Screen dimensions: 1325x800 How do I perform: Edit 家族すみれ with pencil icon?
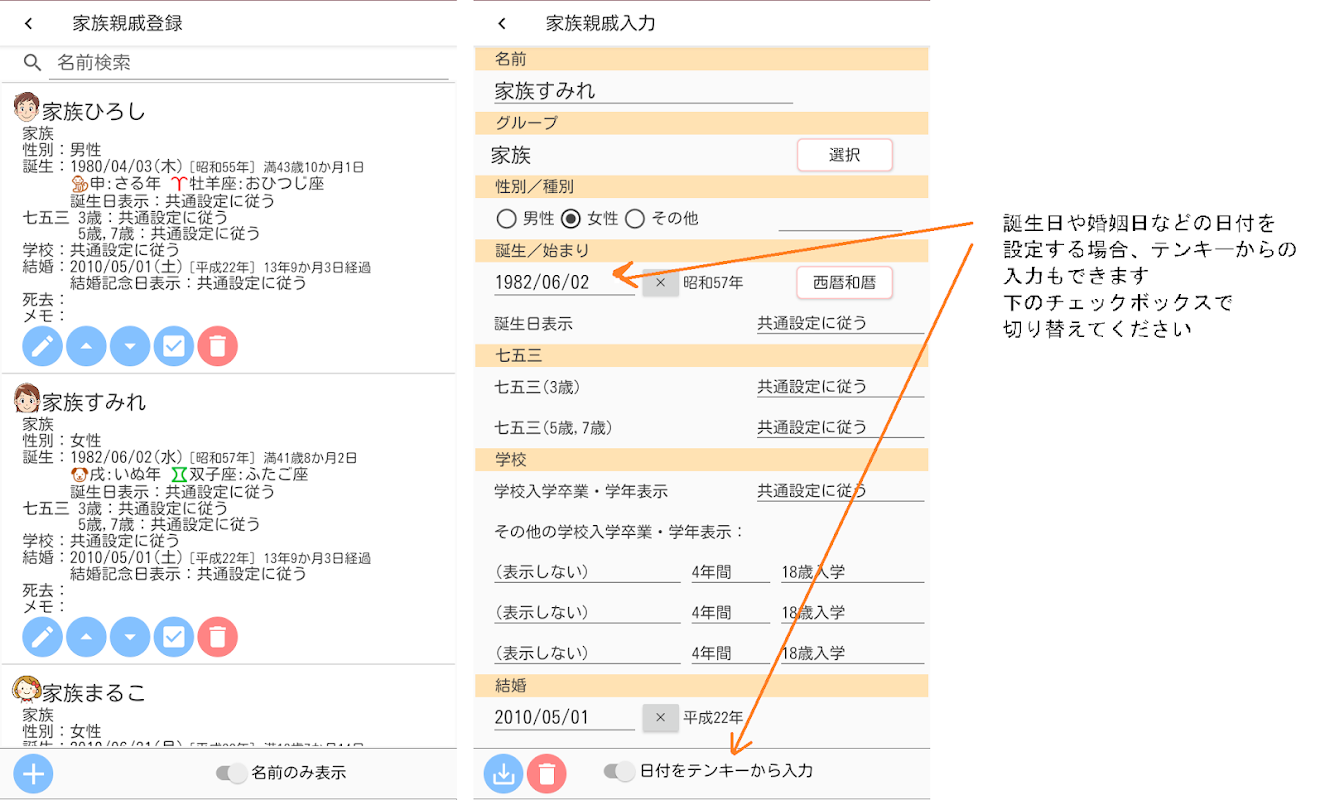[x=42, y=636]
